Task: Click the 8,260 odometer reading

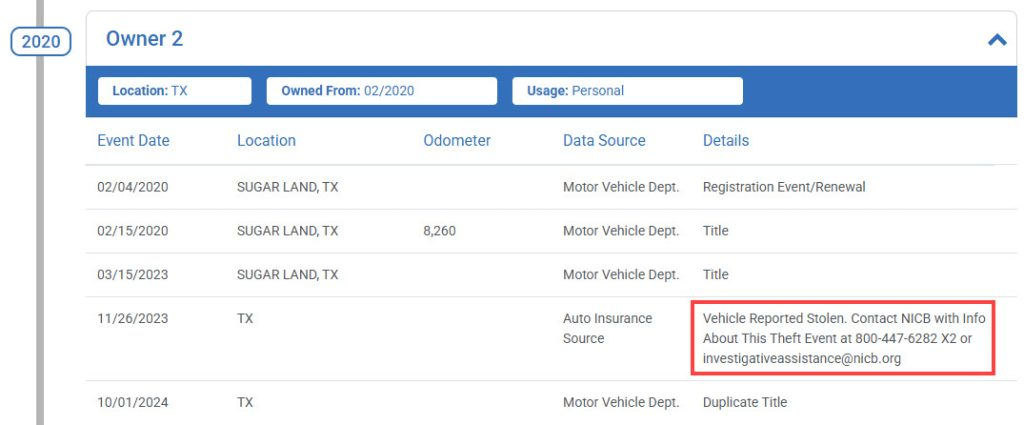Action: coord(440,231)
